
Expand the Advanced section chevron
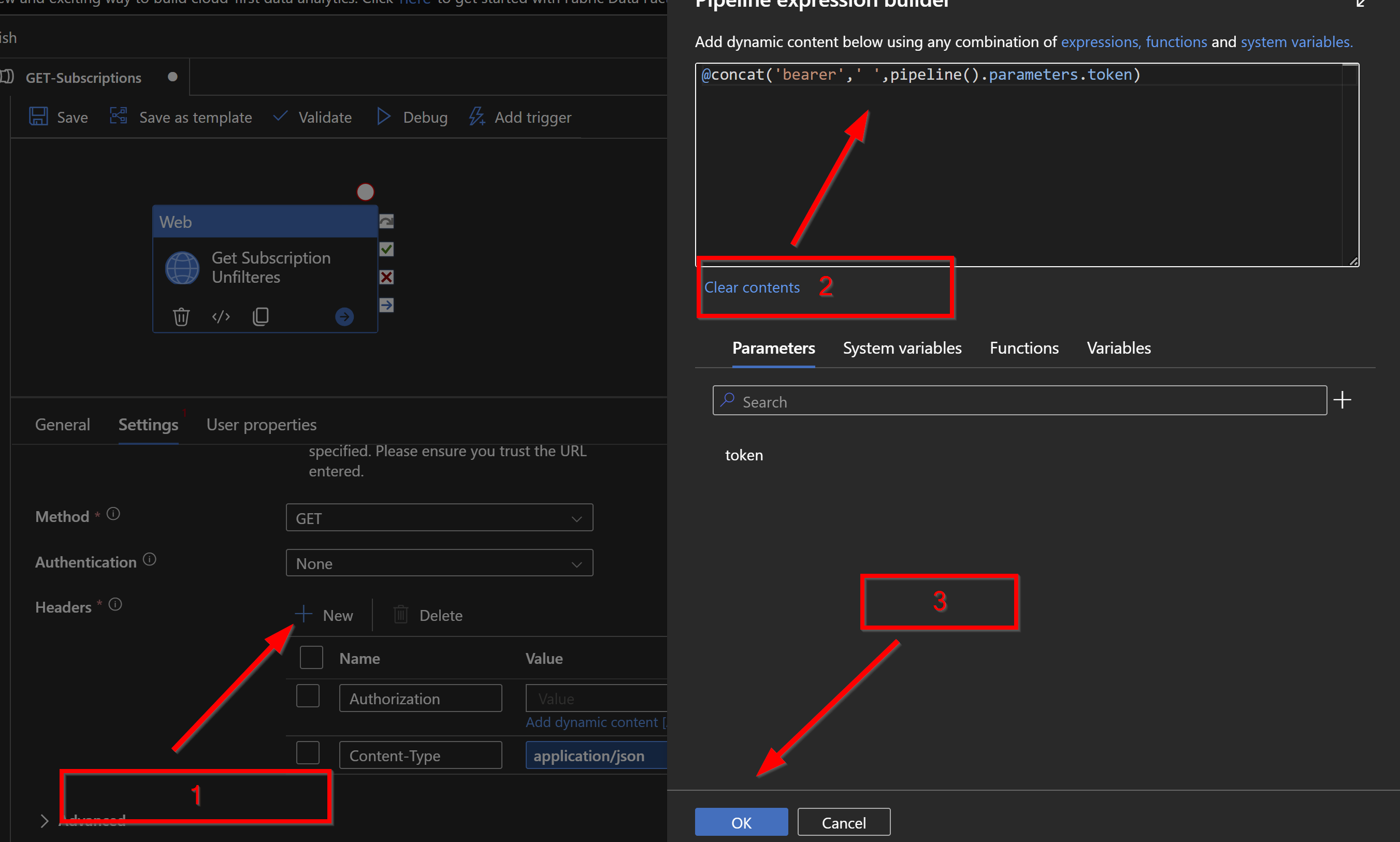44,821
